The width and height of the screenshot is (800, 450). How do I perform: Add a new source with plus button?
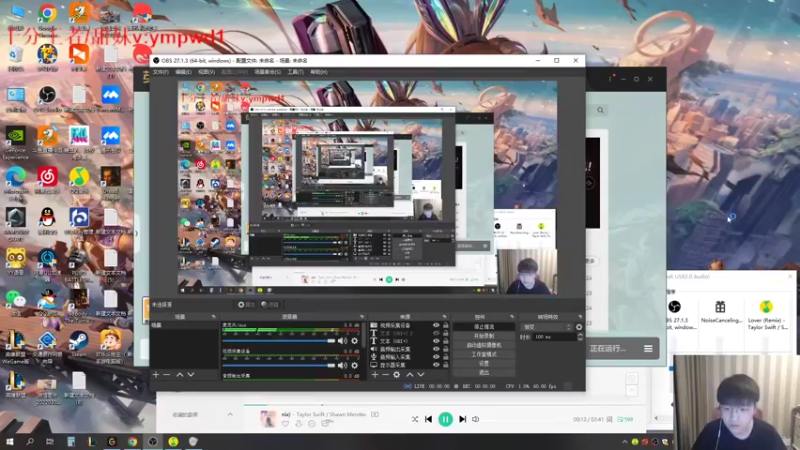375,374
